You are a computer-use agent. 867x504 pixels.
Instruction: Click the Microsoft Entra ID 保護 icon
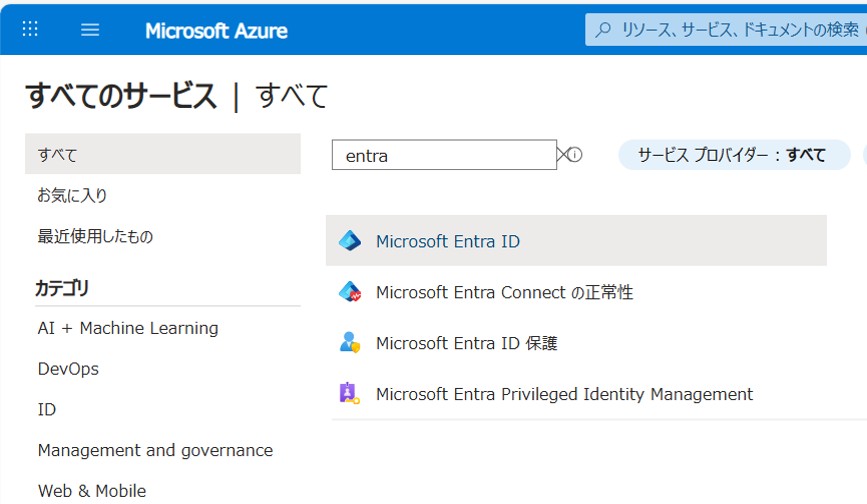349,343
